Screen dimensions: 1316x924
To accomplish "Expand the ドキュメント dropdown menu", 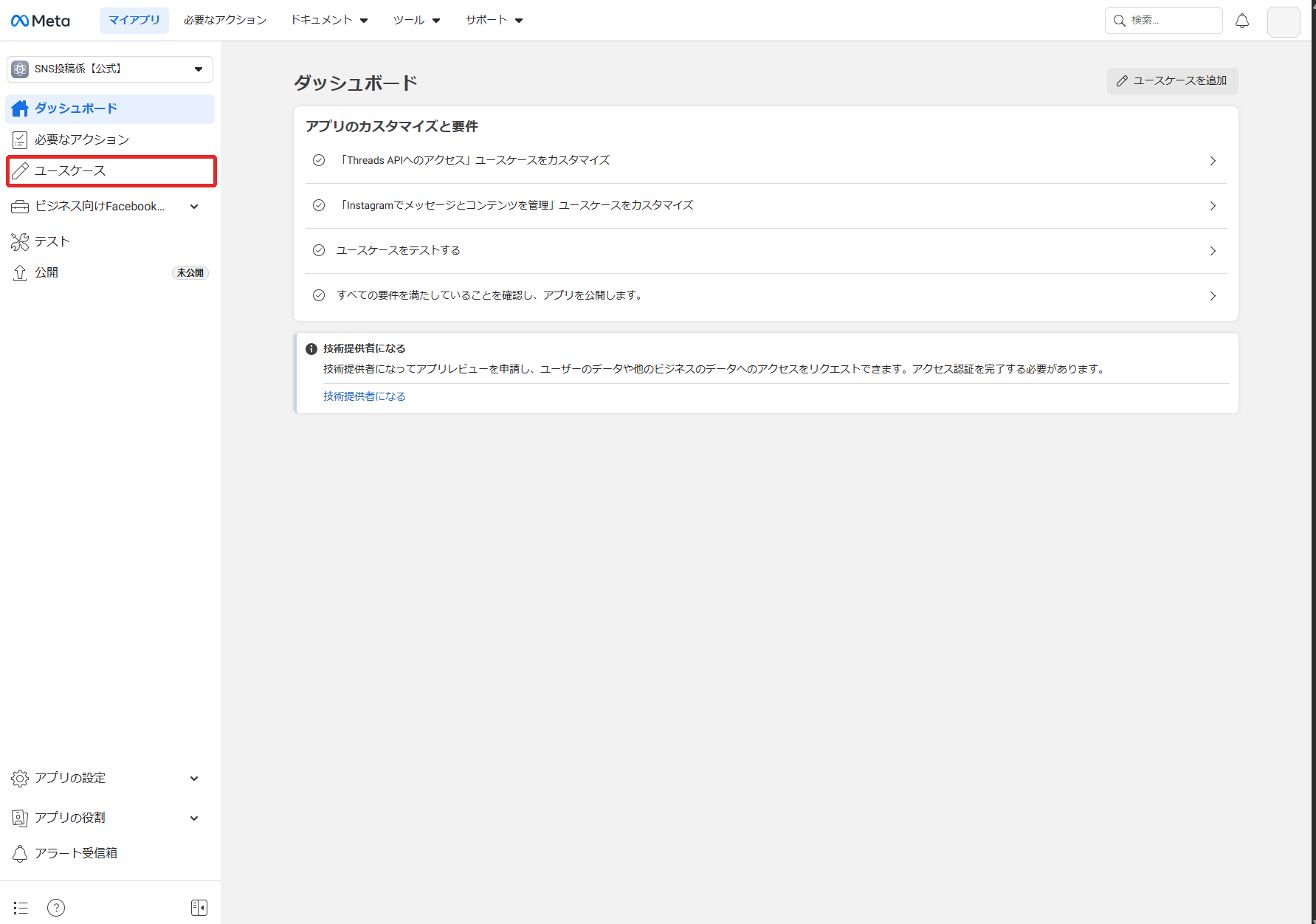I will pos(329,21).
